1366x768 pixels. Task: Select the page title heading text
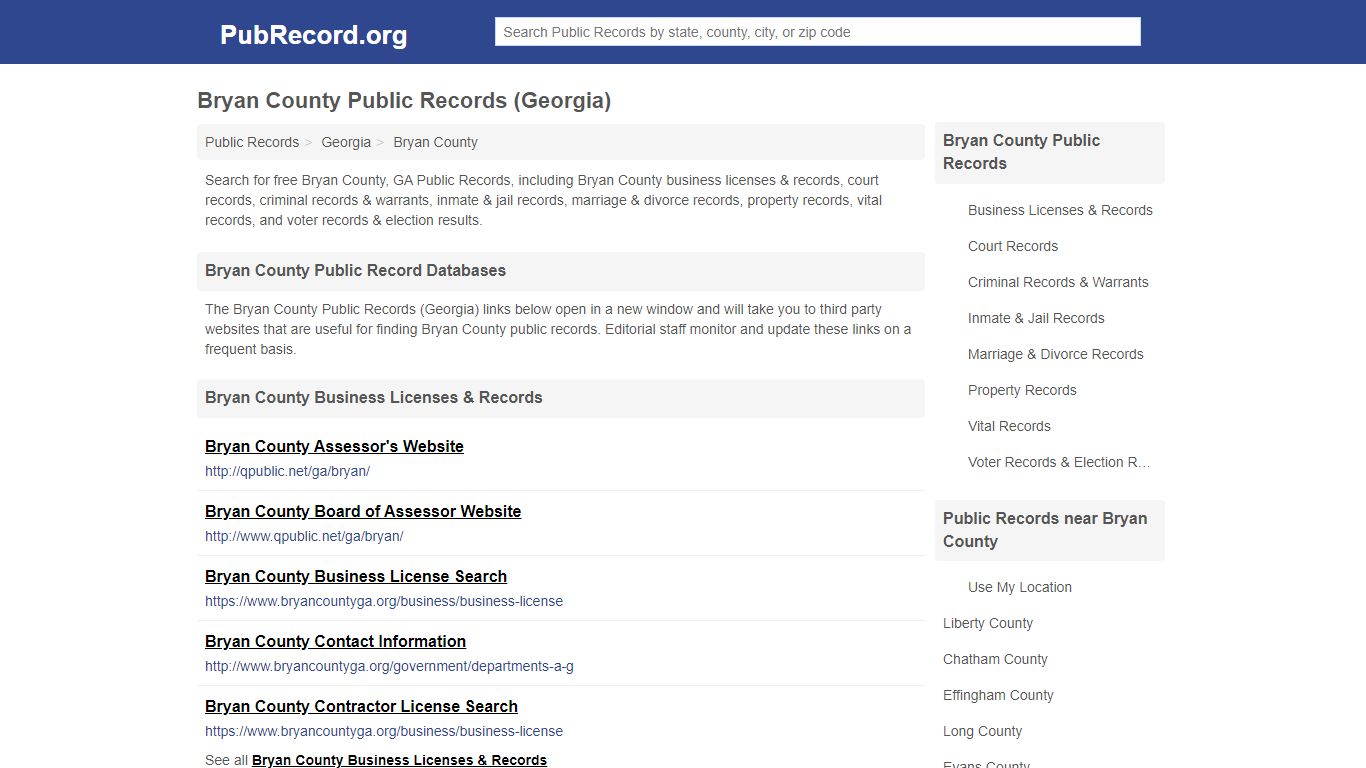404,101
